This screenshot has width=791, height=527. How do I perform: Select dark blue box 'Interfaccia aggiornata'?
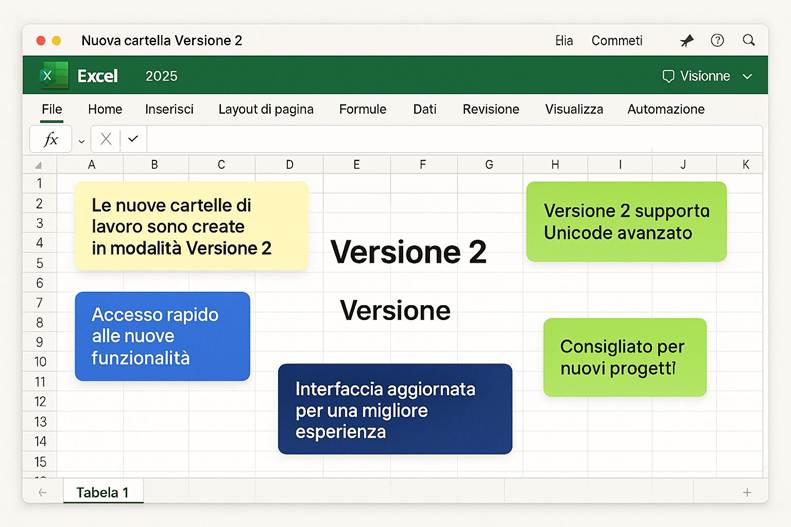pos(395,409)
